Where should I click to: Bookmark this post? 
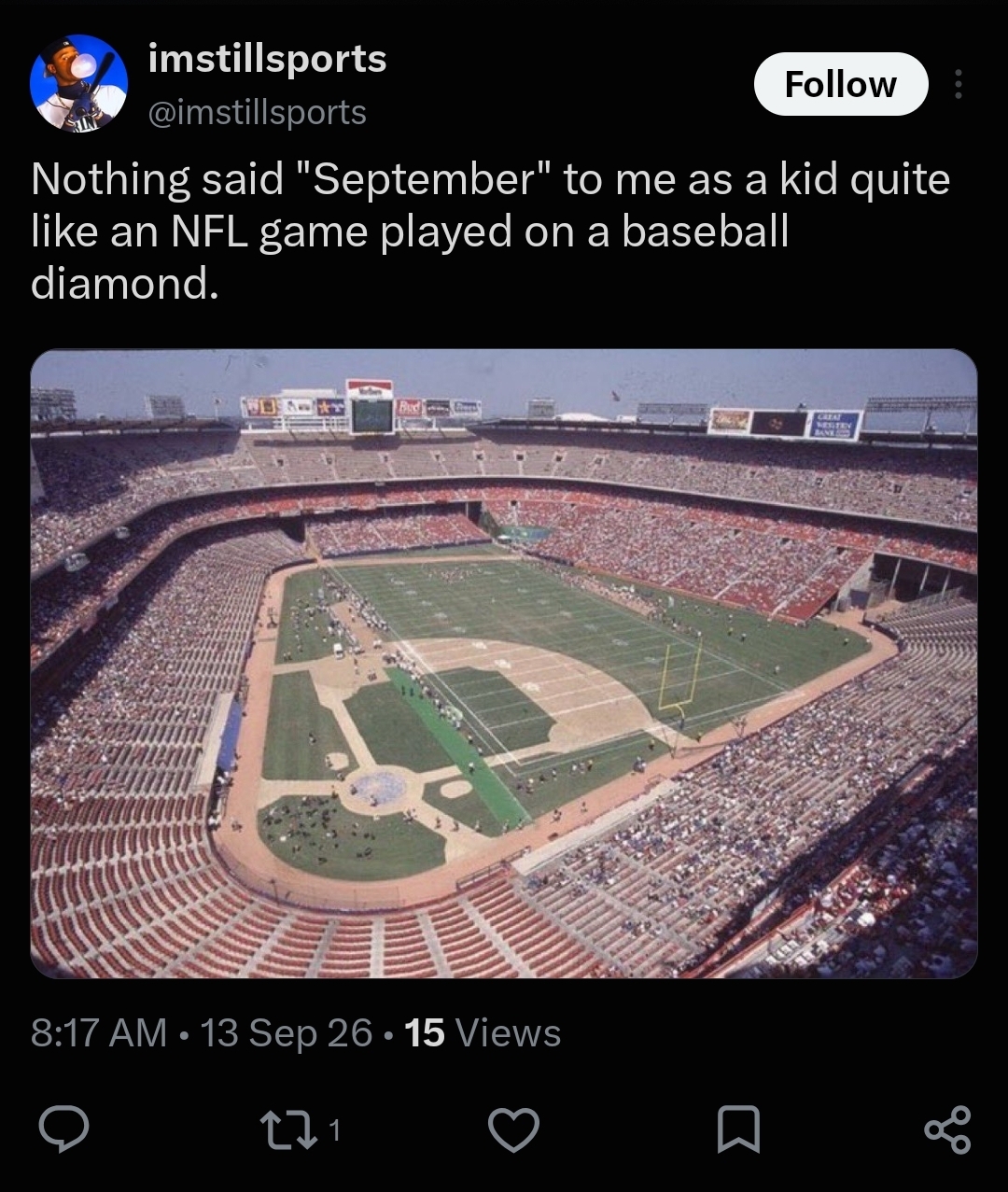[x=738, y=1129]
